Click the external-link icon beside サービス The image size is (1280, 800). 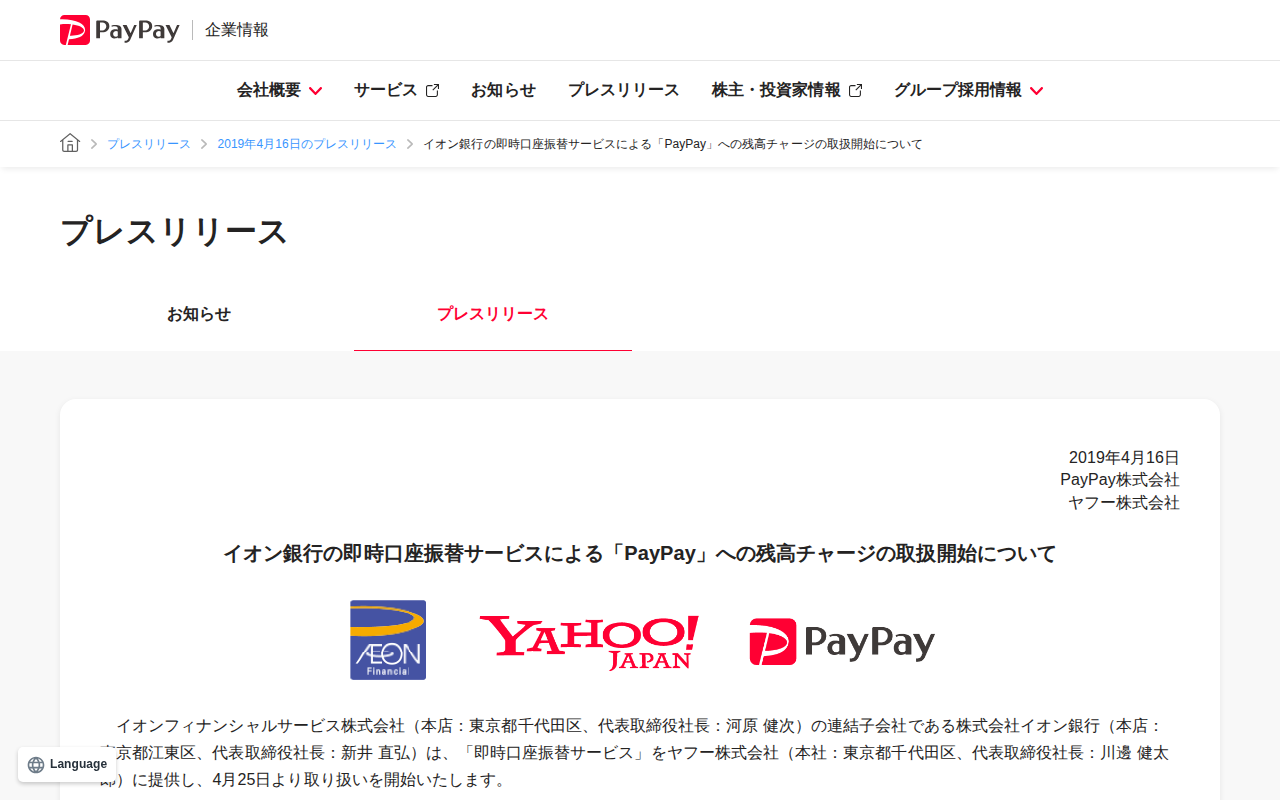[432, 90]
